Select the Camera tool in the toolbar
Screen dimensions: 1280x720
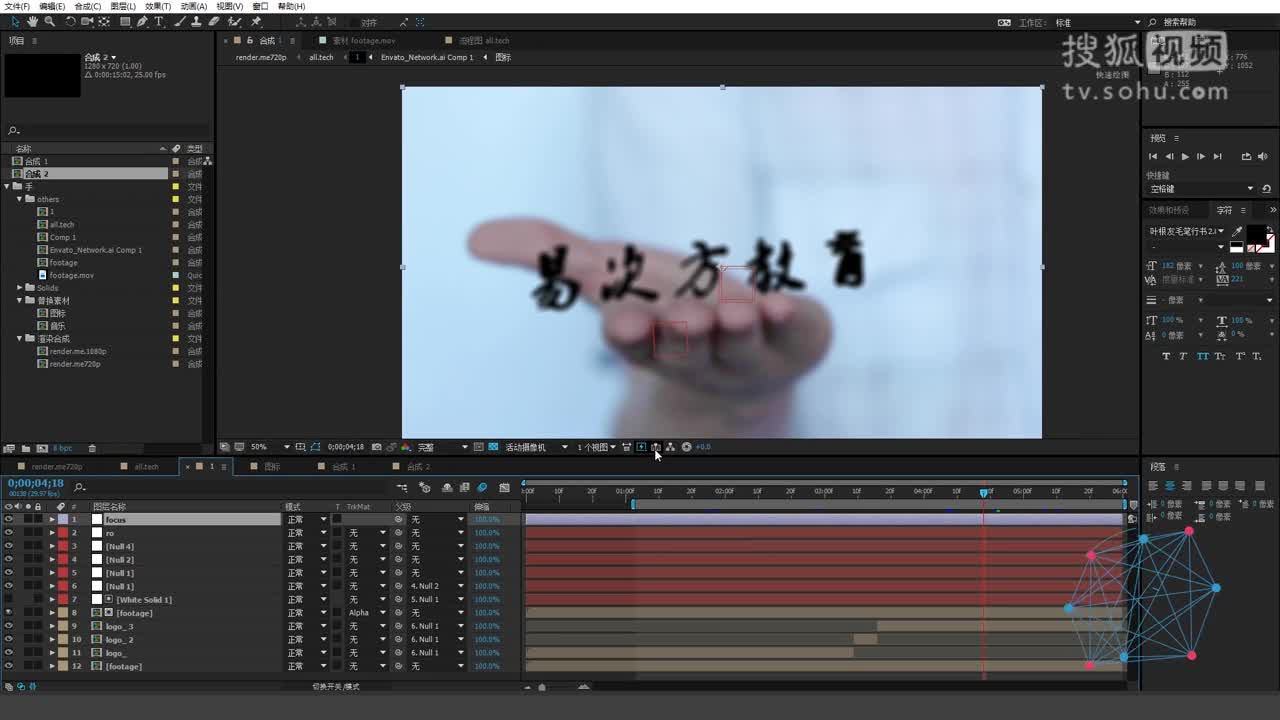[x=87, y=22]
